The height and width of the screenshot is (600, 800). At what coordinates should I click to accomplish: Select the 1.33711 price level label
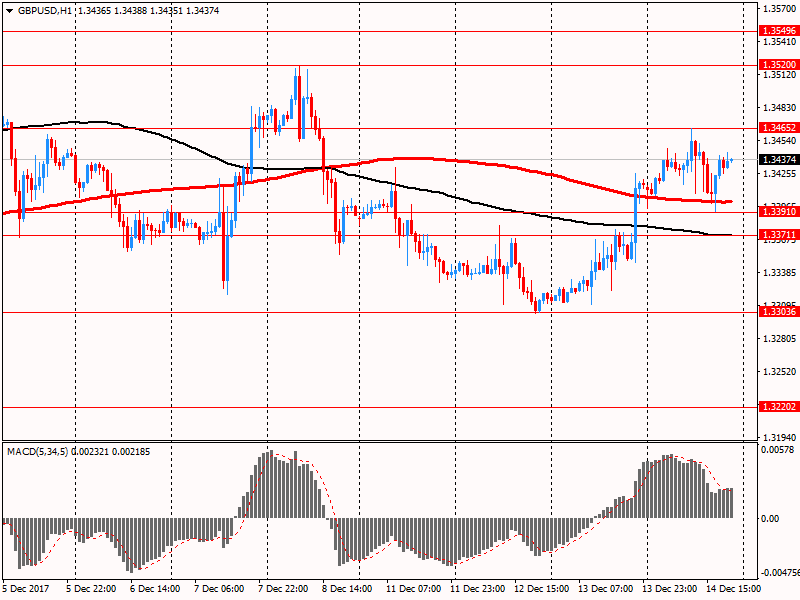tap(779, 234)
